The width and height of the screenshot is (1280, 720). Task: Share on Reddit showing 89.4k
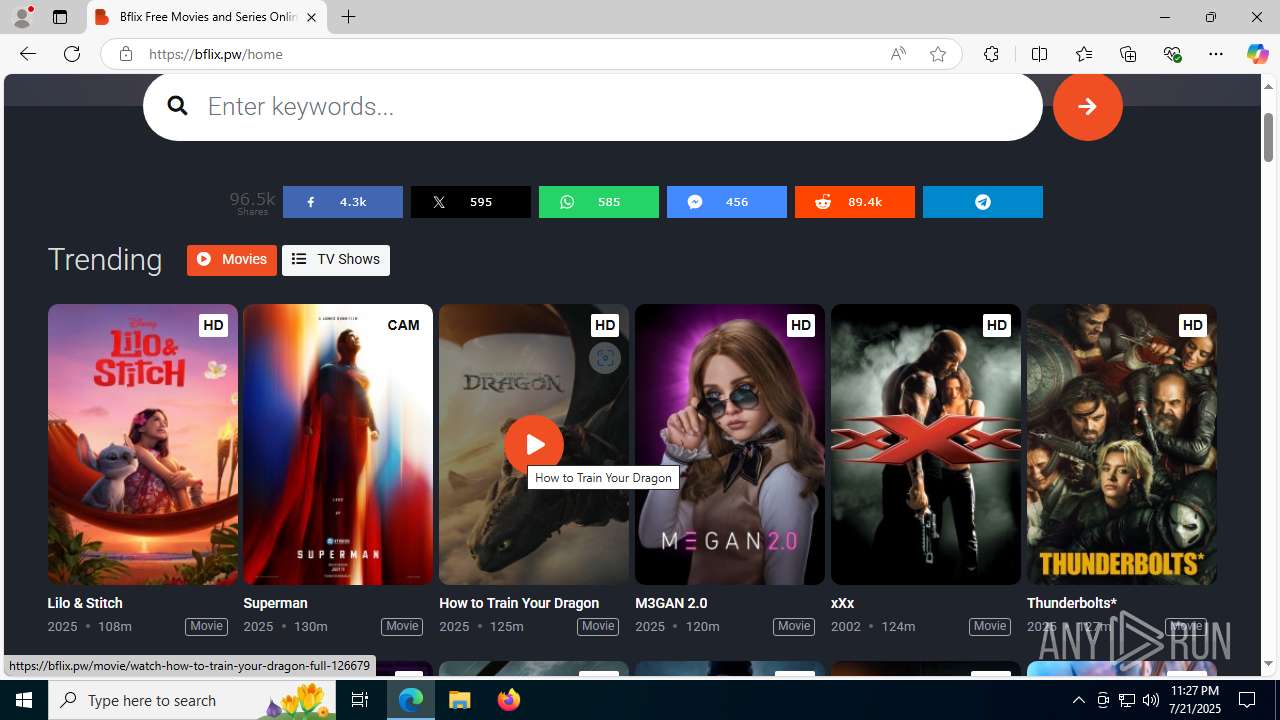[x=854, y=202]
